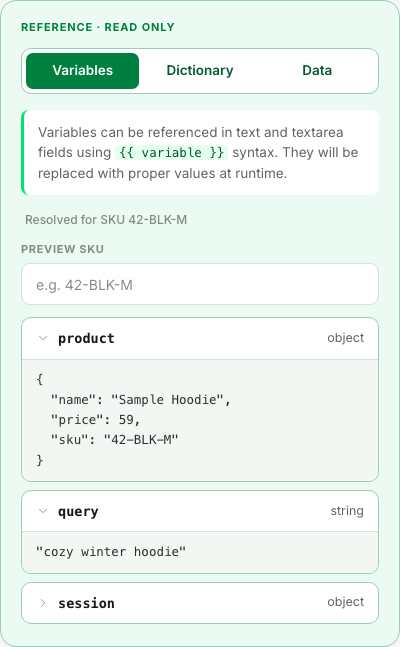400x647 pixels.
Task: Collapse the query variable chevron
Action: 43,511
